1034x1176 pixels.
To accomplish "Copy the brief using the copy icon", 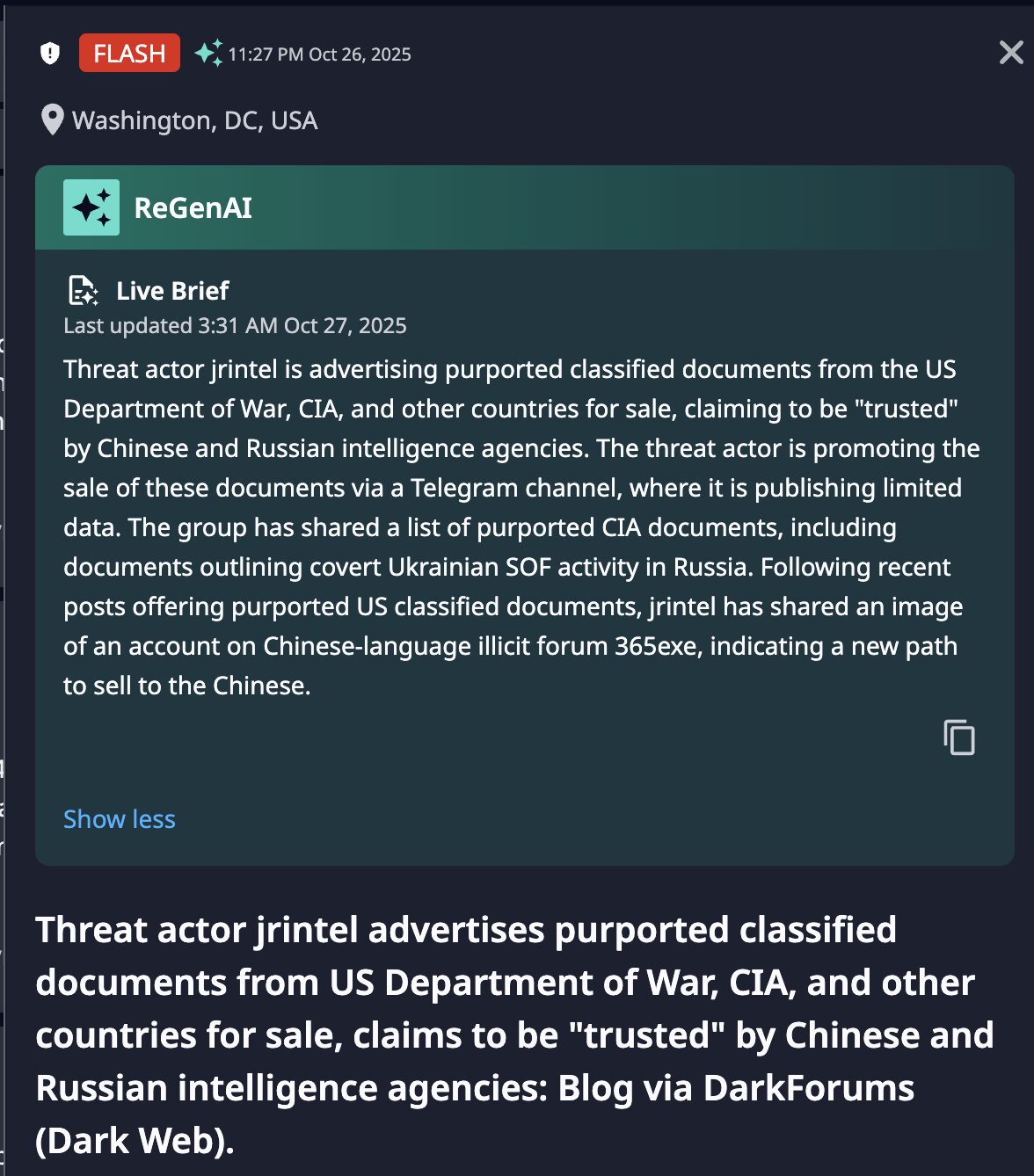I will [x=959, y=738].
